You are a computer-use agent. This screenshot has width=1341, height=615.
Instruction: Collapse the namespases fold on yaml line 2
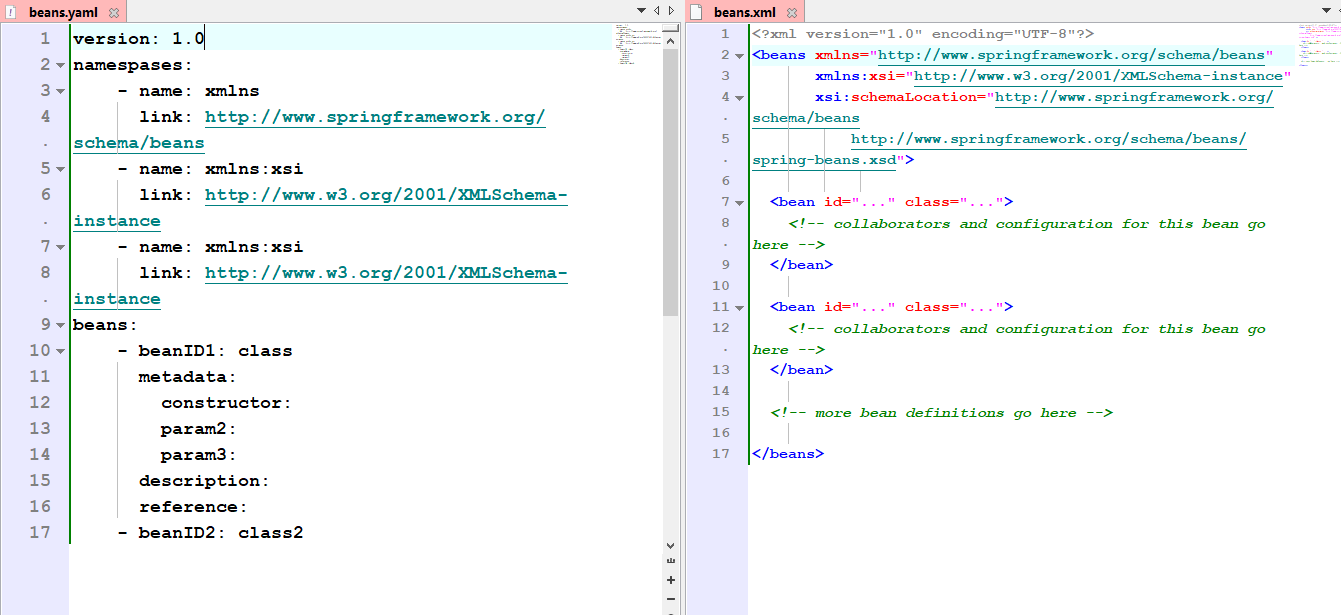61,65
